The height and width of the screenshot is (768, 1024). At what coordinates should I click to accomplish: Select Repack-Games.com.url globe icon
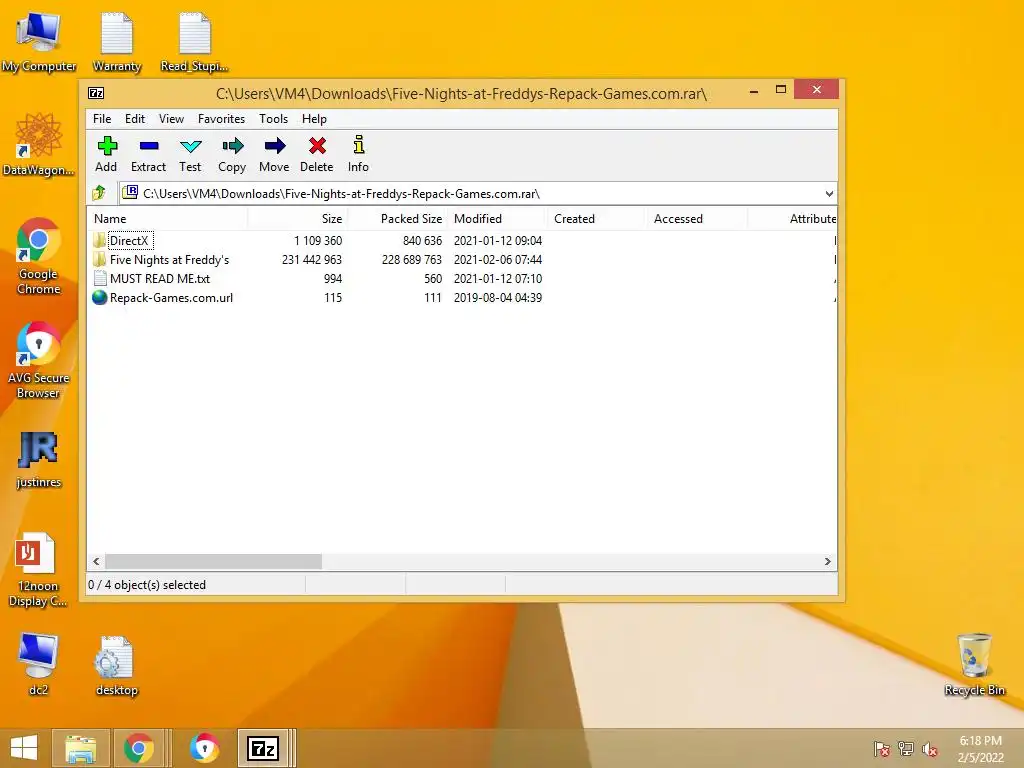99,297
